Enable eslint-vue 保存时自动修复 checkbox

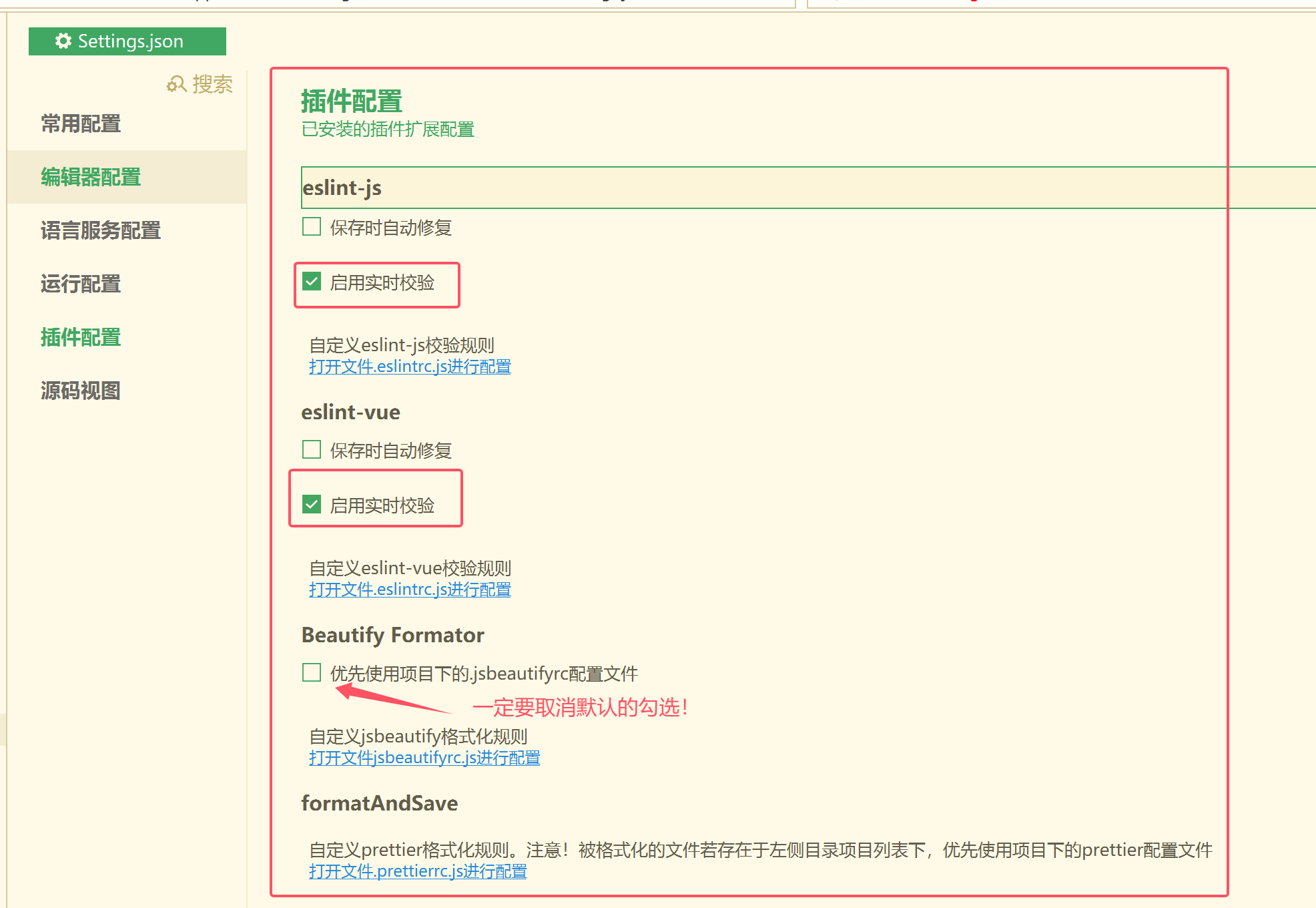click(x=312, y=449)
